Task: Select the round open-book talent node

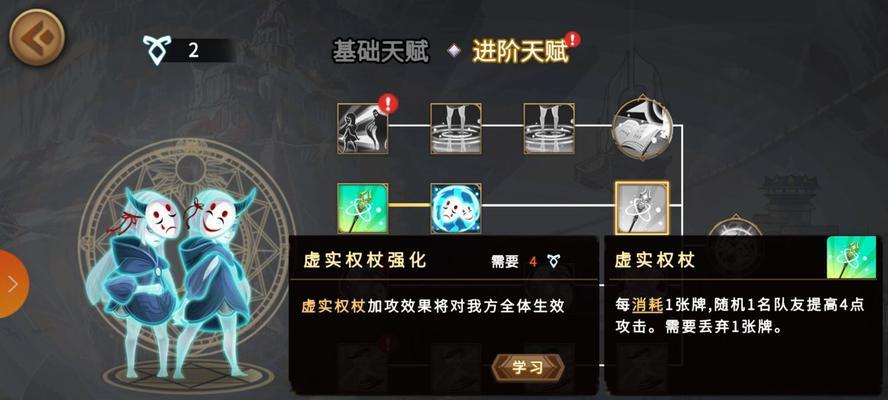Action: [x=642, y=127]
